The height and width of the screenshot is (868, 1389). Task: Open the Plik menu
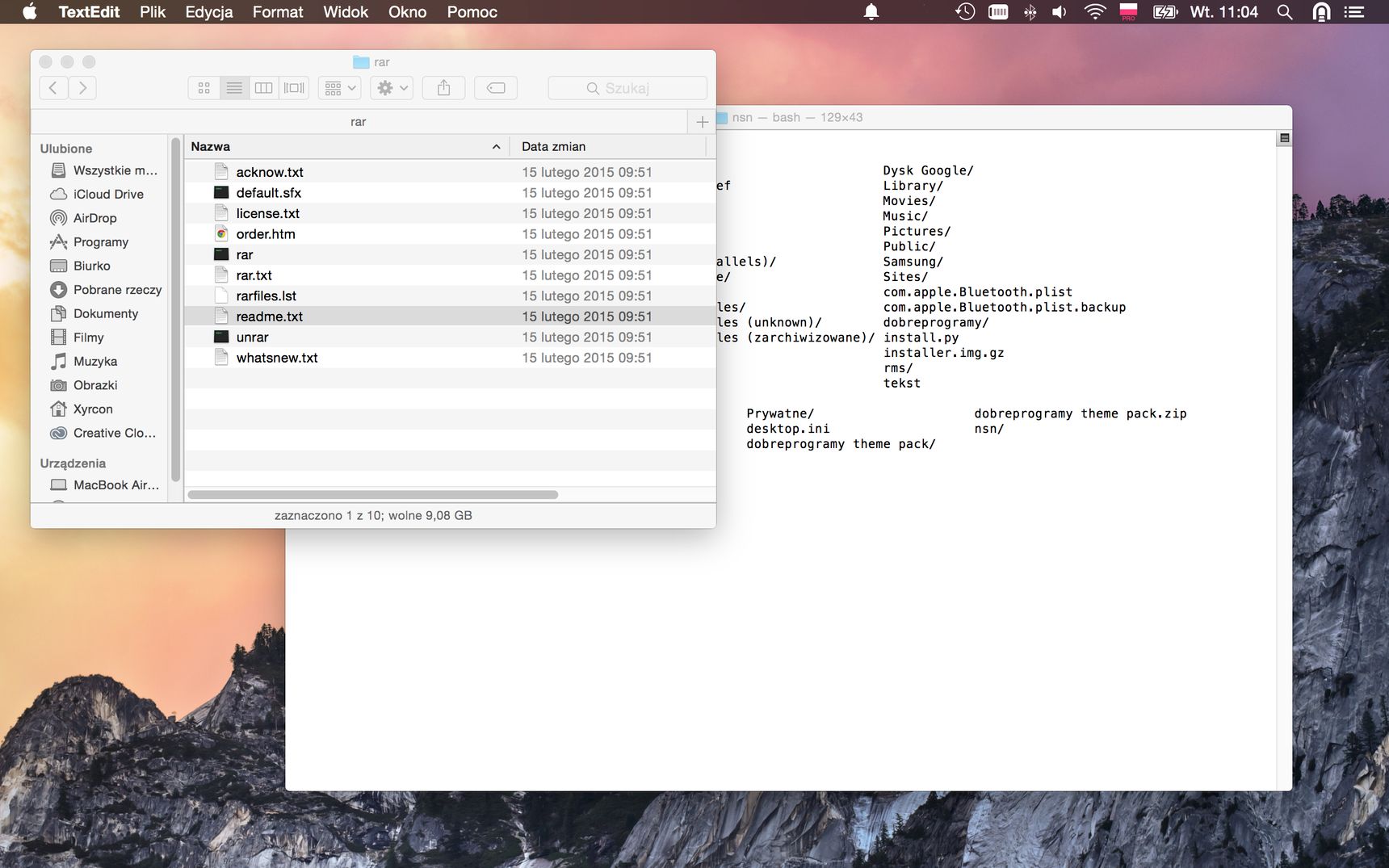tap(153, 12)
